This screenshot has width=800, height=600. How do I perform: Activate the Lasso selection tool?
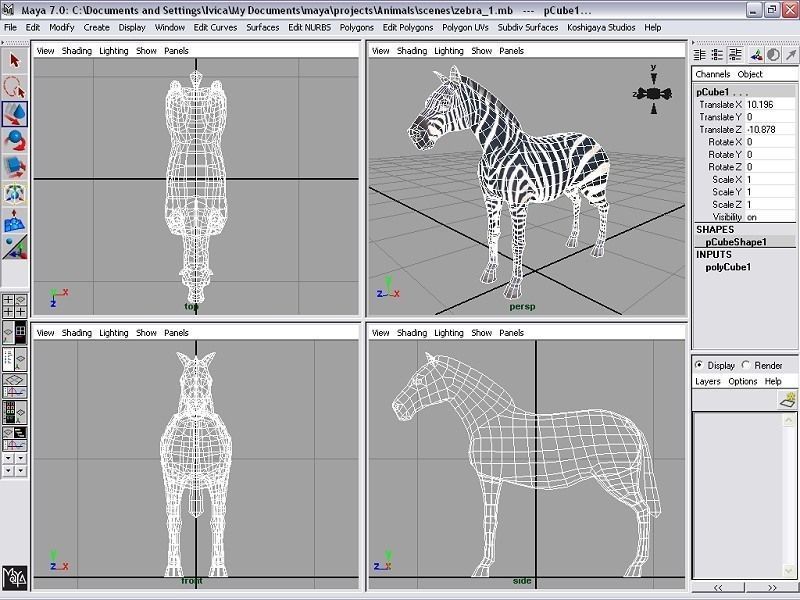(14, 87)
